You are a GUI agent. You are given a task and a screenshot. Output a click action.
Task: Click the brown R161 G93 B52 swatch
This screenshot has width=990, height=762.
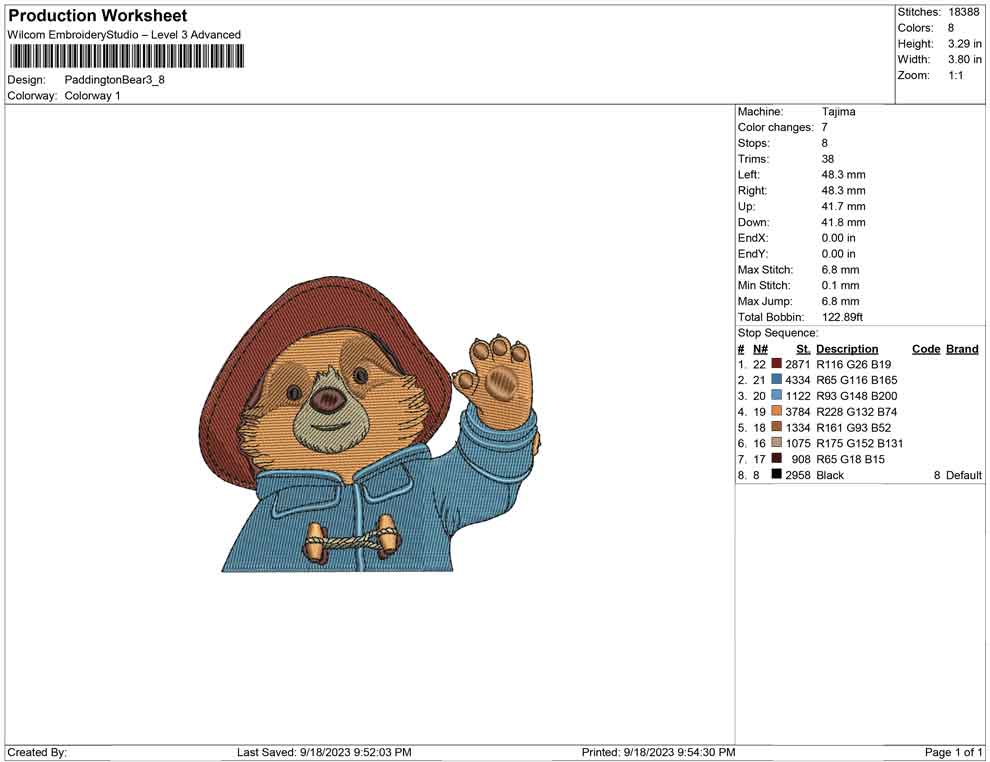[x=777, y=427]
